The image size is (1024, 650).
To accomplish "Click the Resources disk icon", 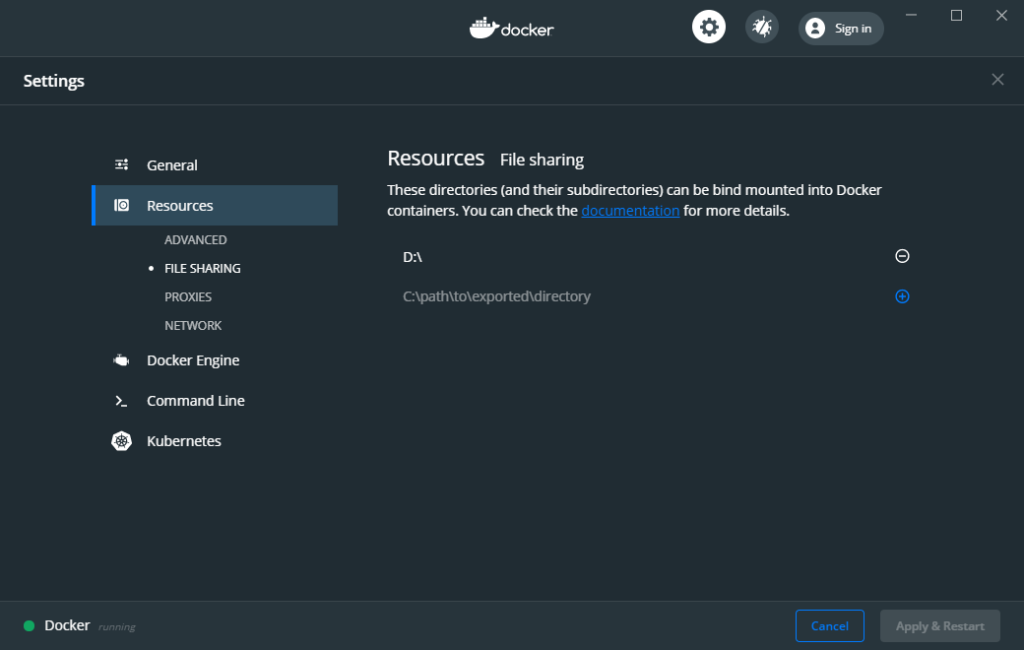I will [x=121, y=205].
